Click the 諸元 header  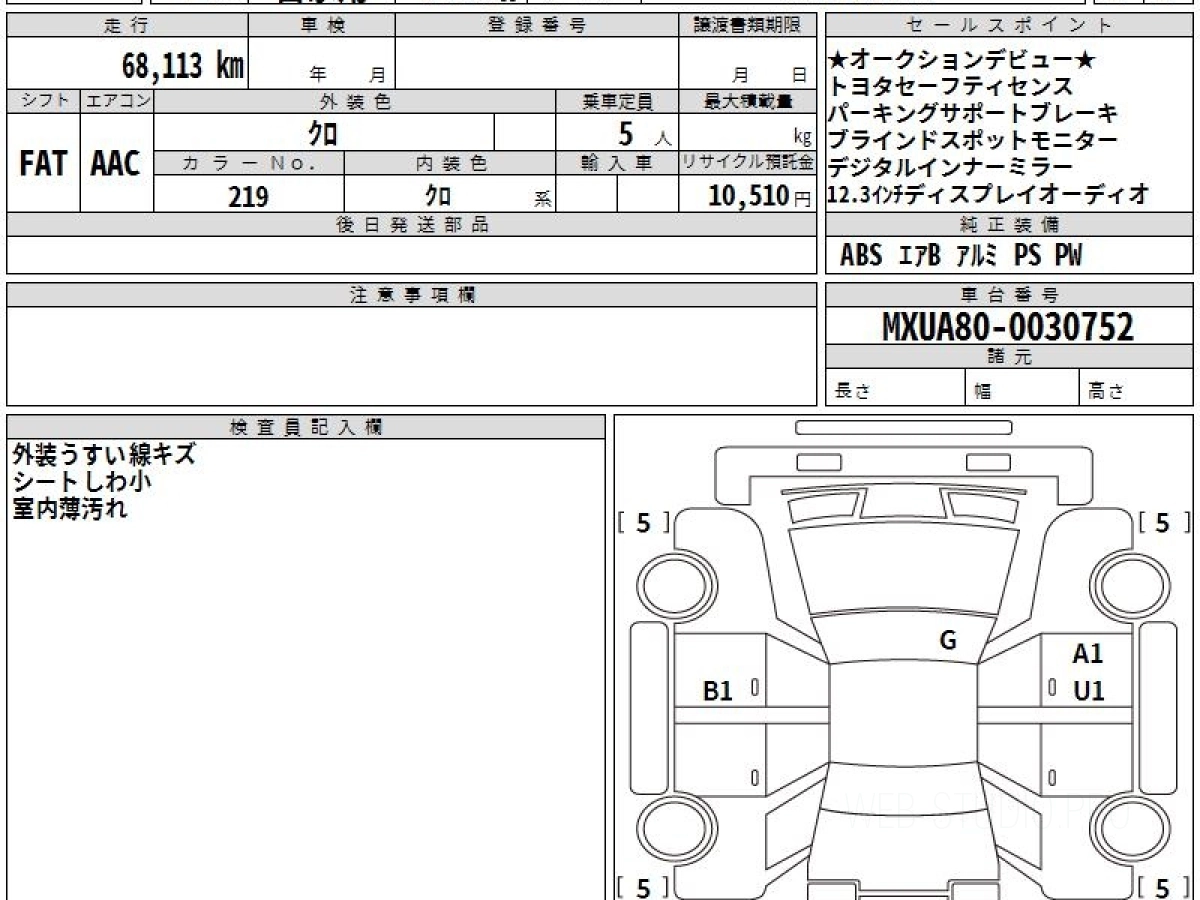(x=1010, y=357)
